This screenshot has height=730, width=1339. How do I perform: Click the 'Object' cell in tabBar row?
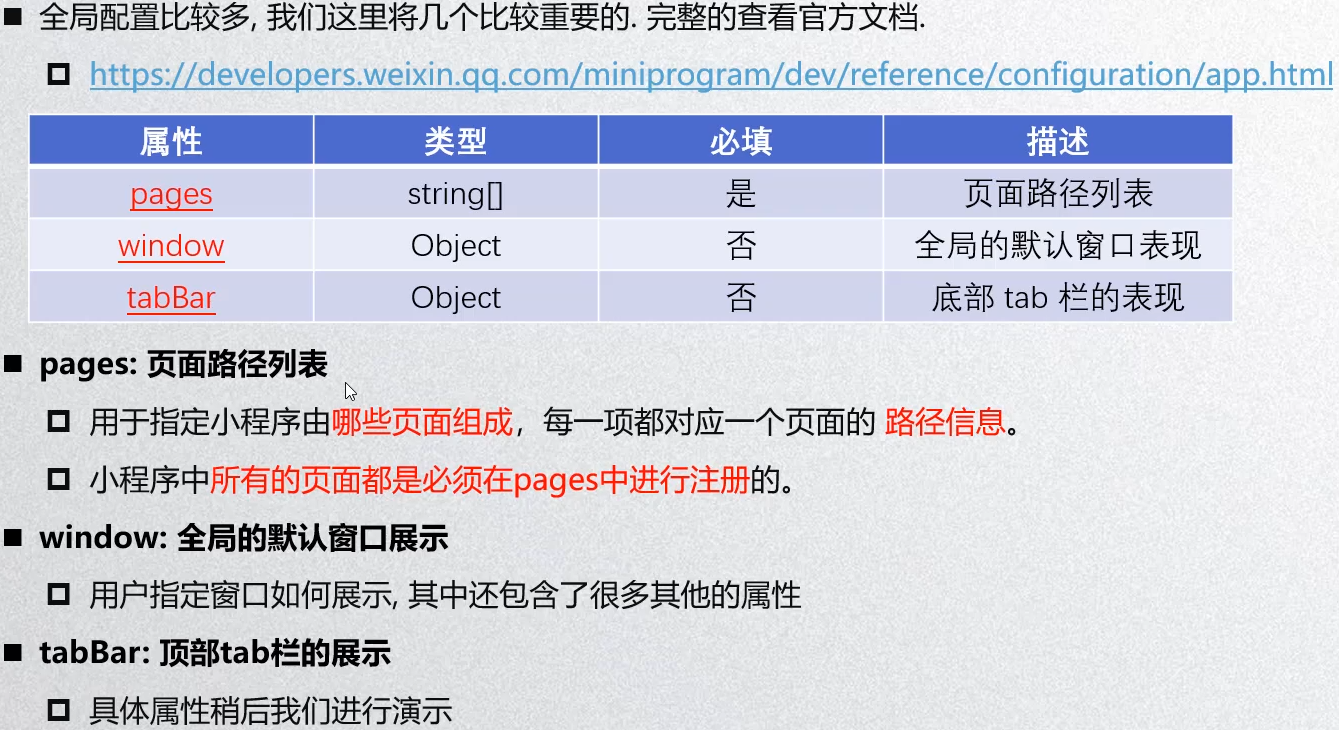(x=456, y=297)
